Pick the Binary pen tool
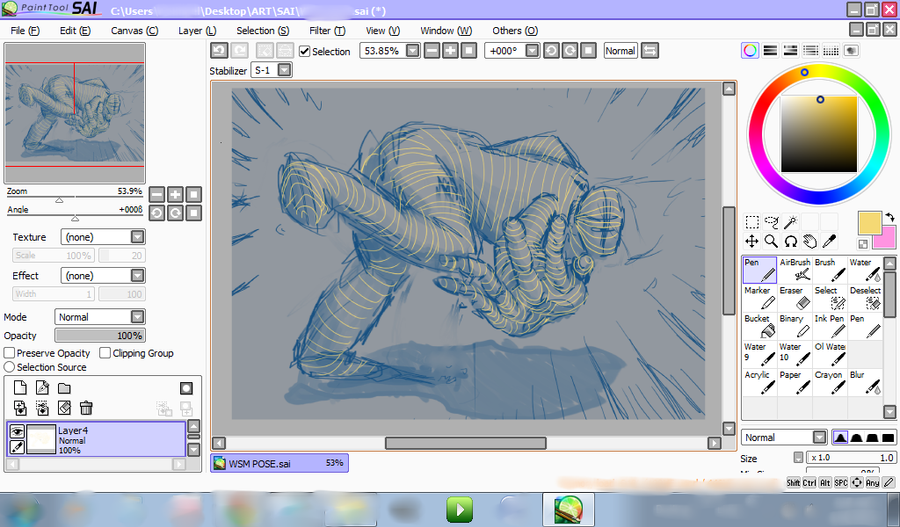 pyautogui.click(x=795, y=326)
